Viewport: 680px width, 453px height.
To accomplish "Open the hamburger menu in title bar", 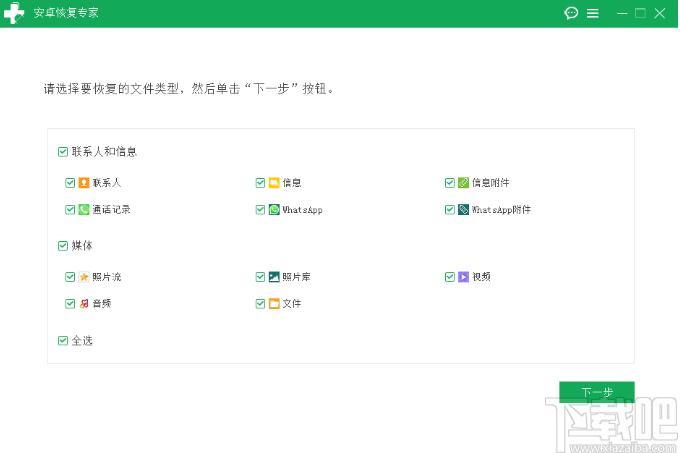I will click(x=593, y=13).
